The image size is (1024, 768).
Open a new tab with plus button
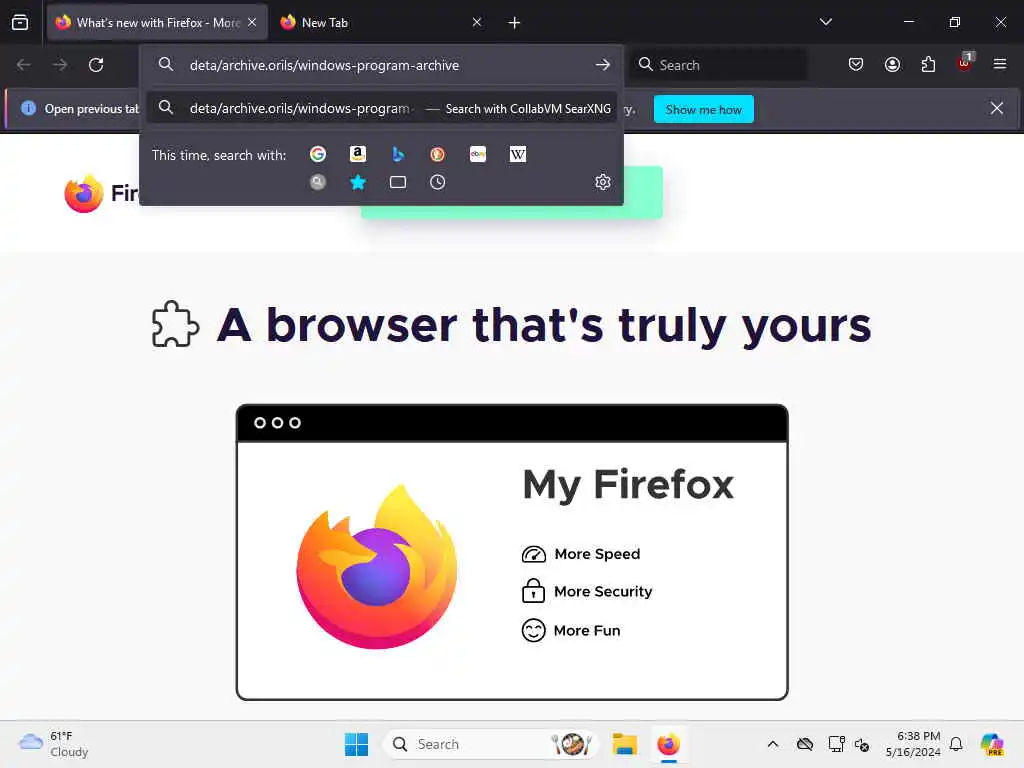pos(514,23)
